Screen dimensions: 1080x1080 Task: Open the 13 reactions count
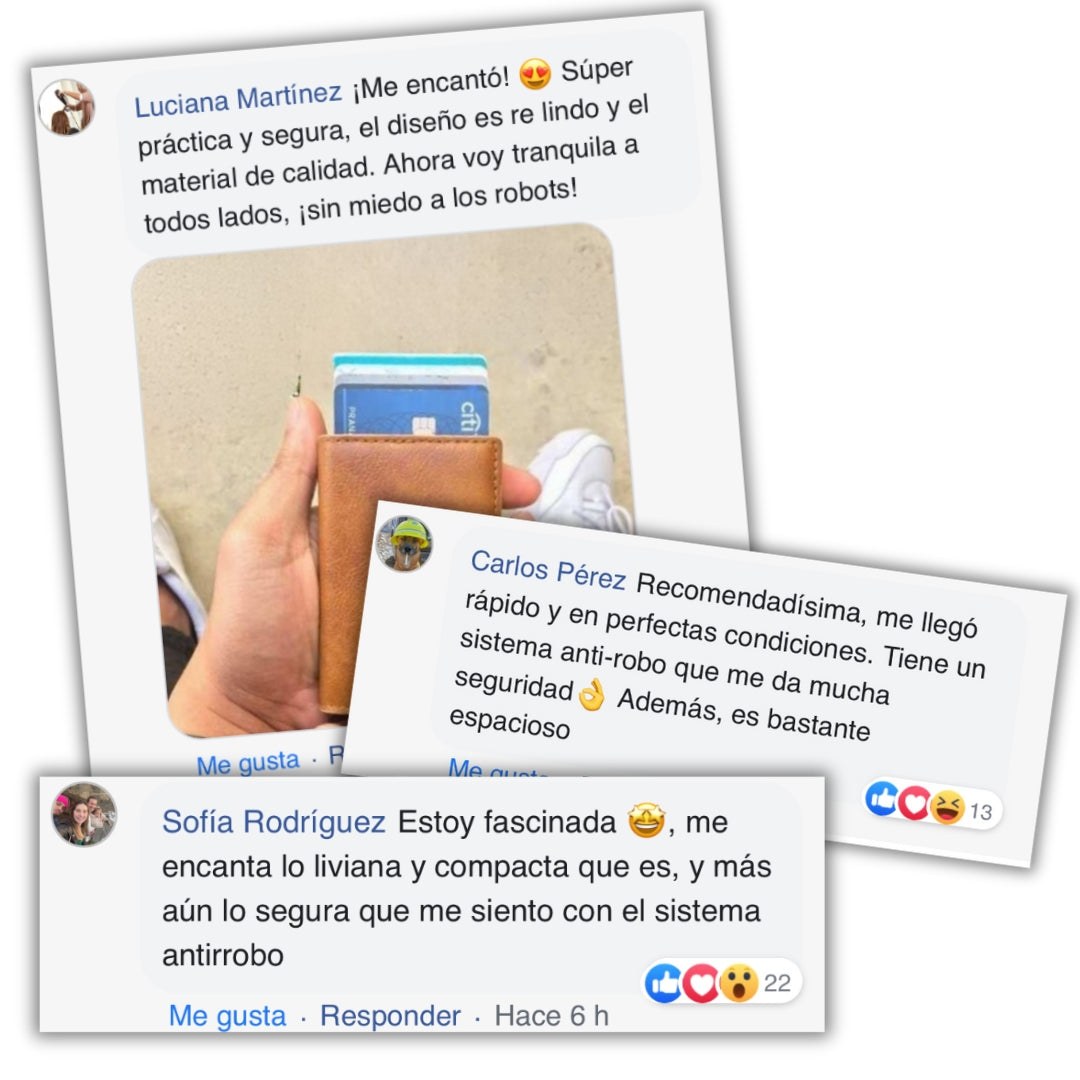[981, 811]
